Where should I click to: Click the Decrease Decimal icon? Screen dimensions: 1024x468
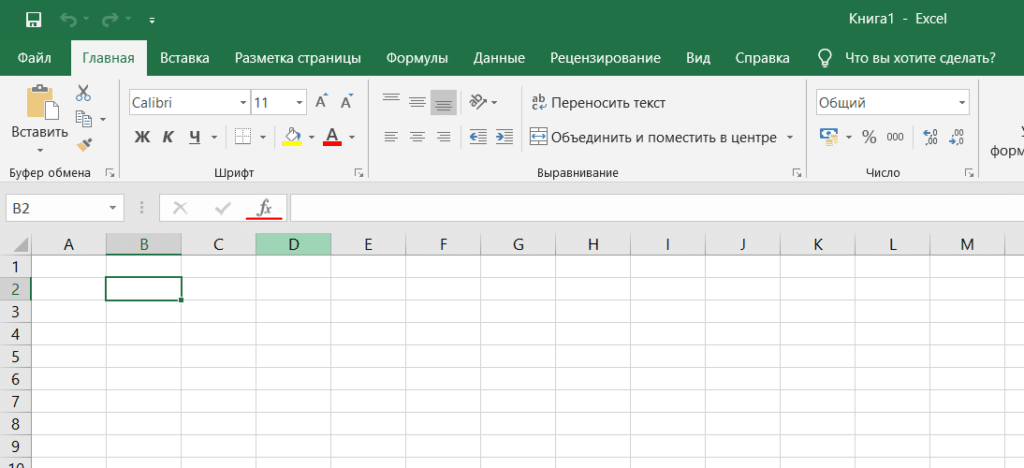click(956, 137)
